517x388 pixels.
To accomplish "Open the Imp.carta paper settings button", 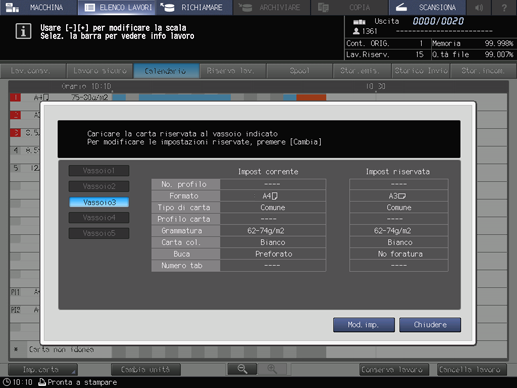I will point(43,370).
